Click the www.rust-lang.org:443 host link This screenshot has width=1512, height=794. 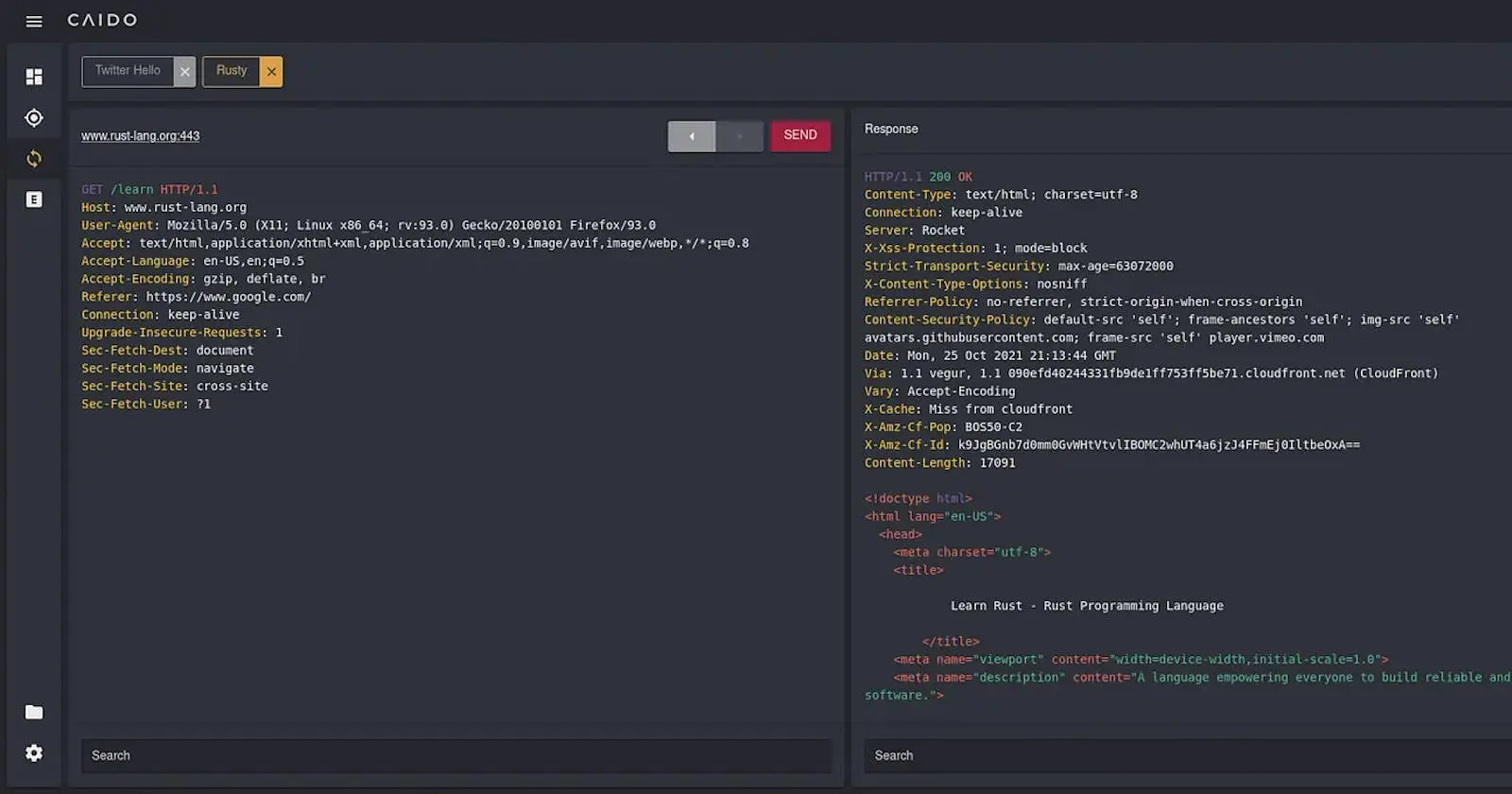[140, 136]
